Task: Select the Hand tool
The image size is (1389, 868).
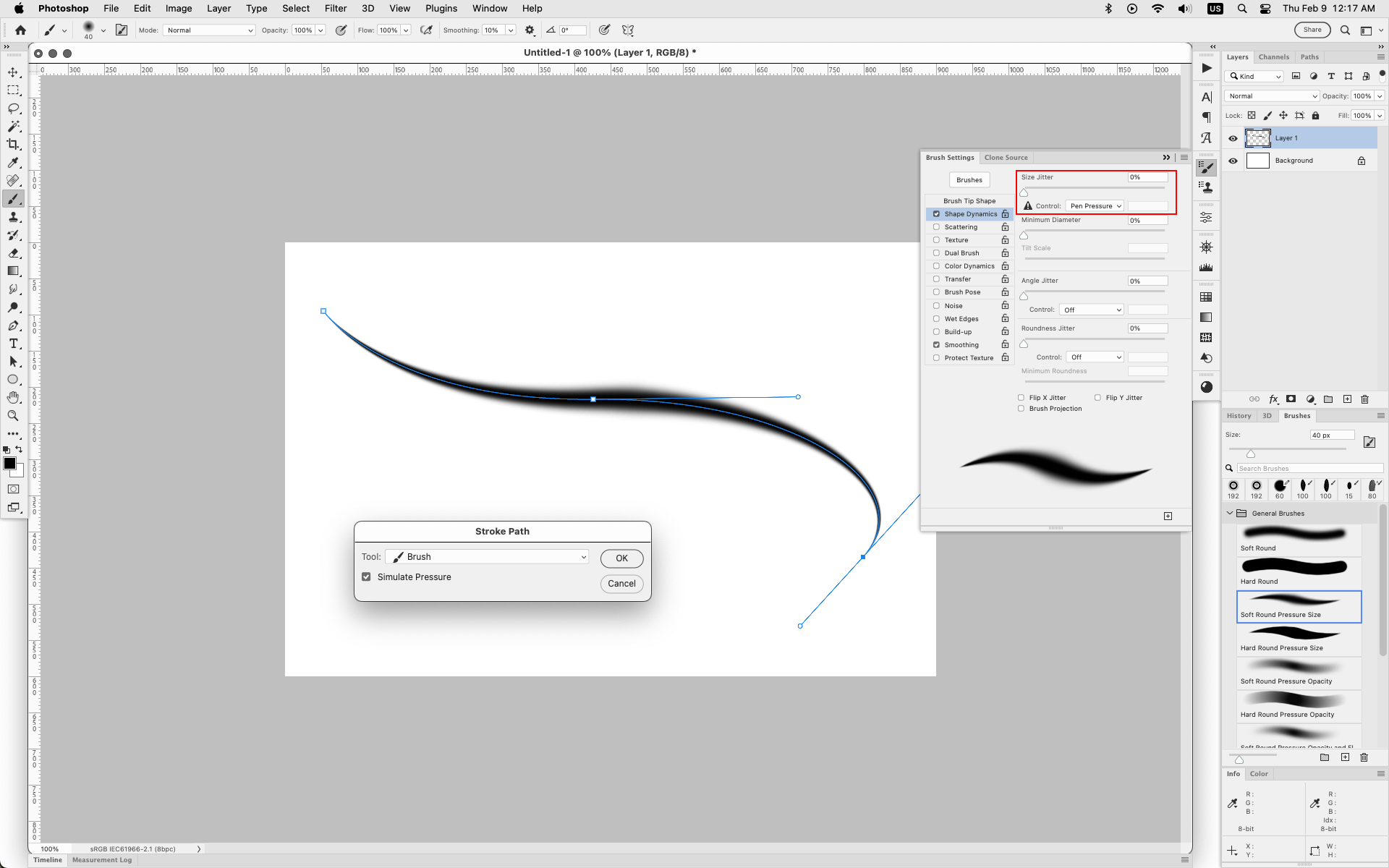Action: pos(13,398)
